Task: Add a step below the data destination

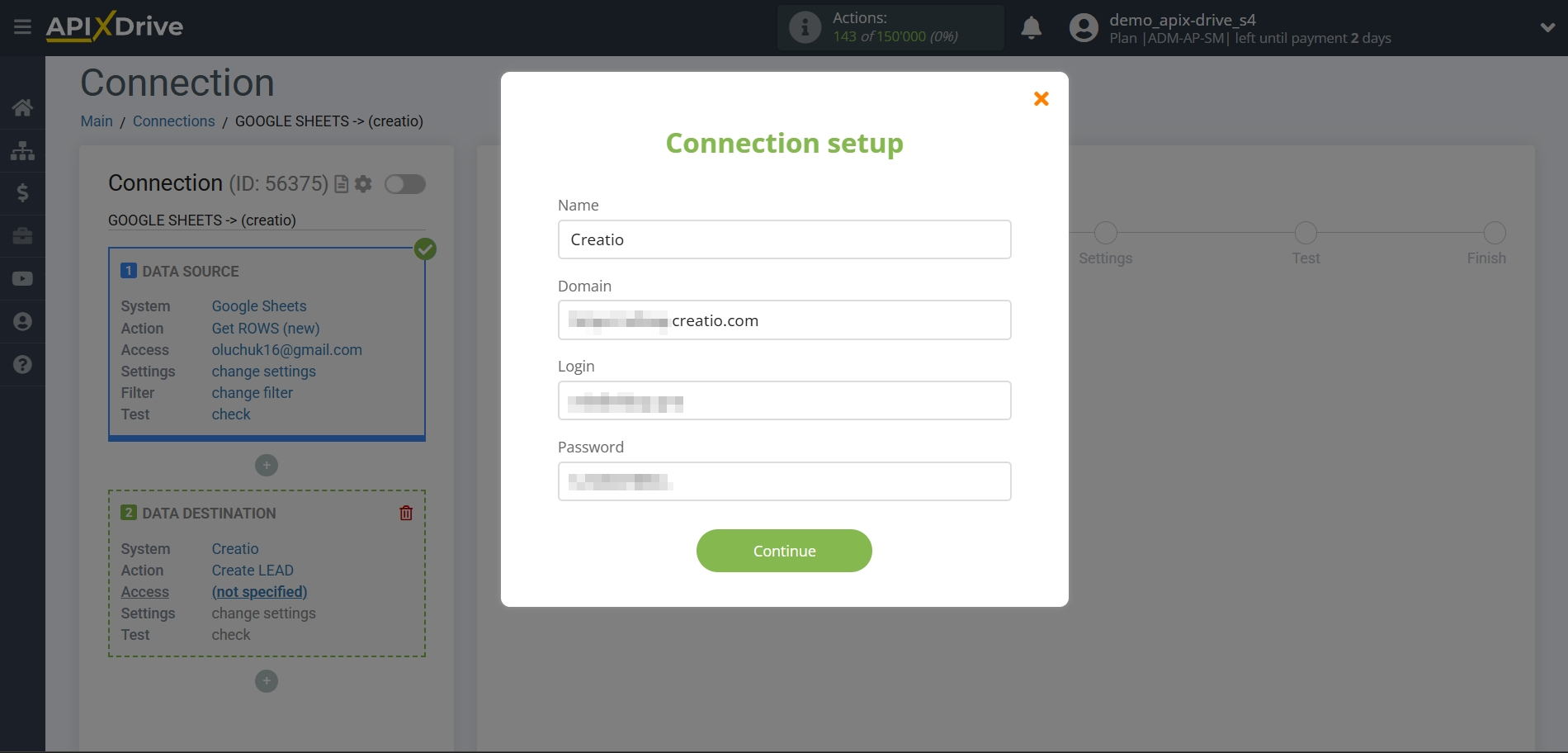Action: pos(266,681)
